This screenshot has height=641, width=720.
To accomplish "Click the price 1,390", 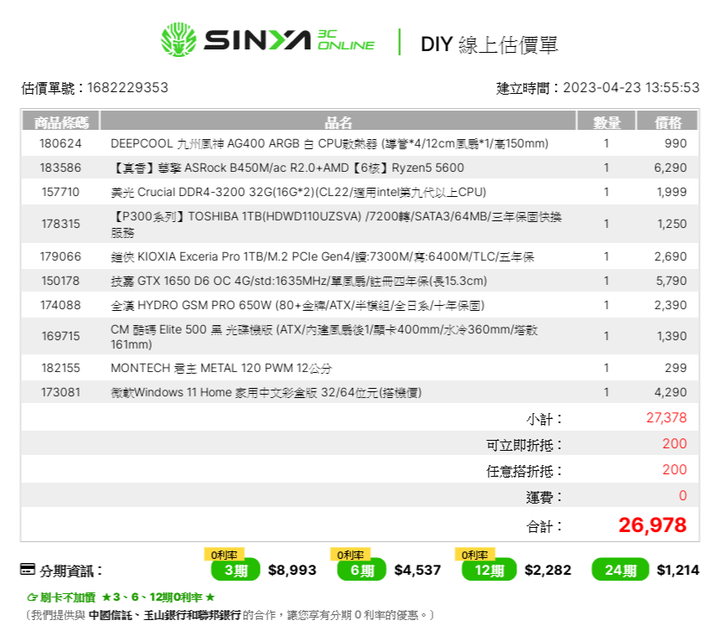I will pyautogui.click(x=672, y=336).
